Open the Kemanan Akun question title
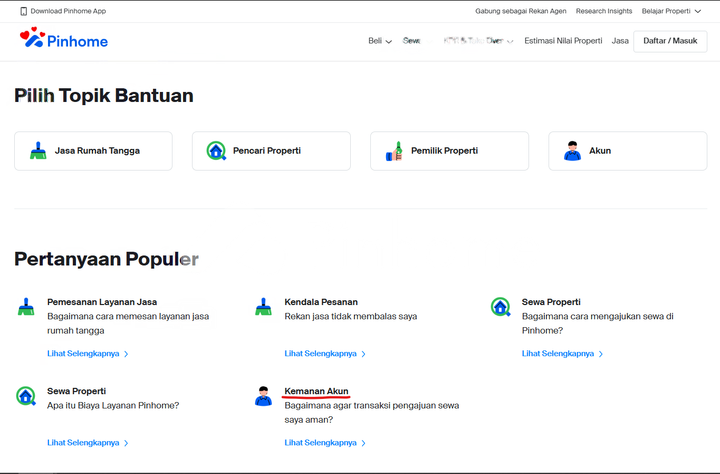Viewport: 720px width, 474px height. tap(316, 391)
